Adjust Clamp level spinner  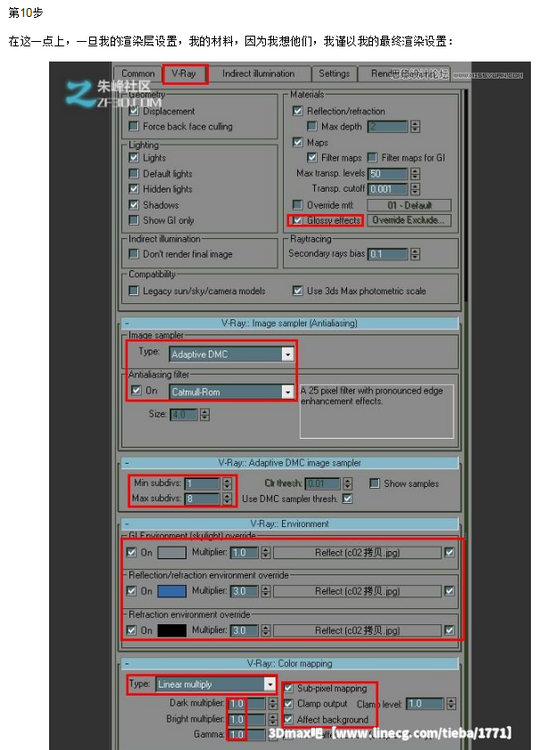tap(451, 704)
